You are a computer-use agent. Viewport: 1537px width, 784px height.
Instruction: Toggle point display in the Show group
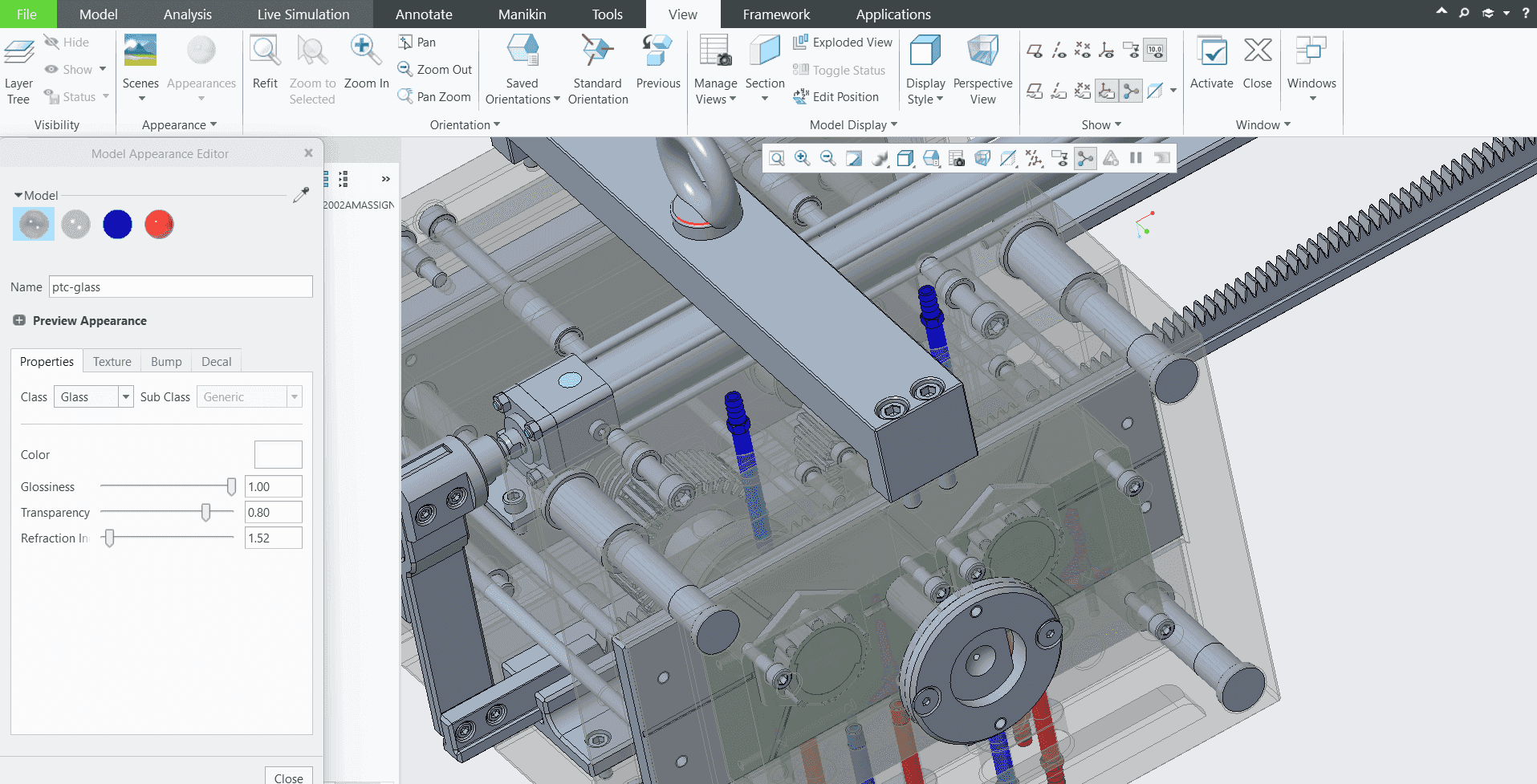click(1083, 51)
